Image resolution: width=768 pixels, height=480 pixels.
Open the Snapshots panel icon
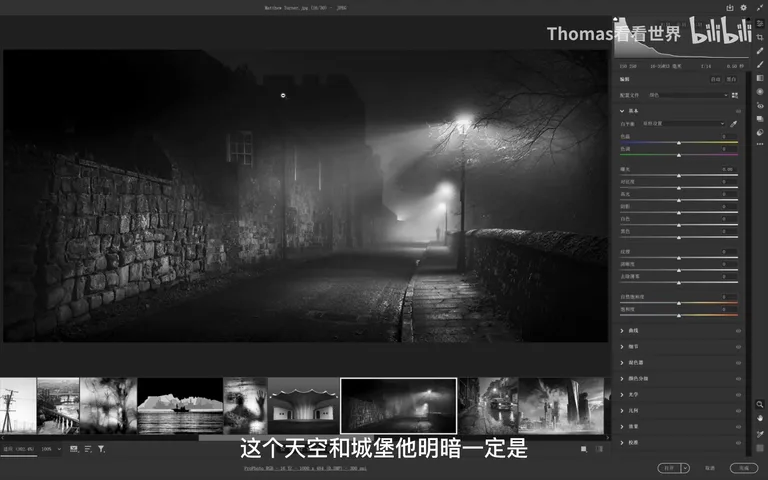(x=760, y=119)
